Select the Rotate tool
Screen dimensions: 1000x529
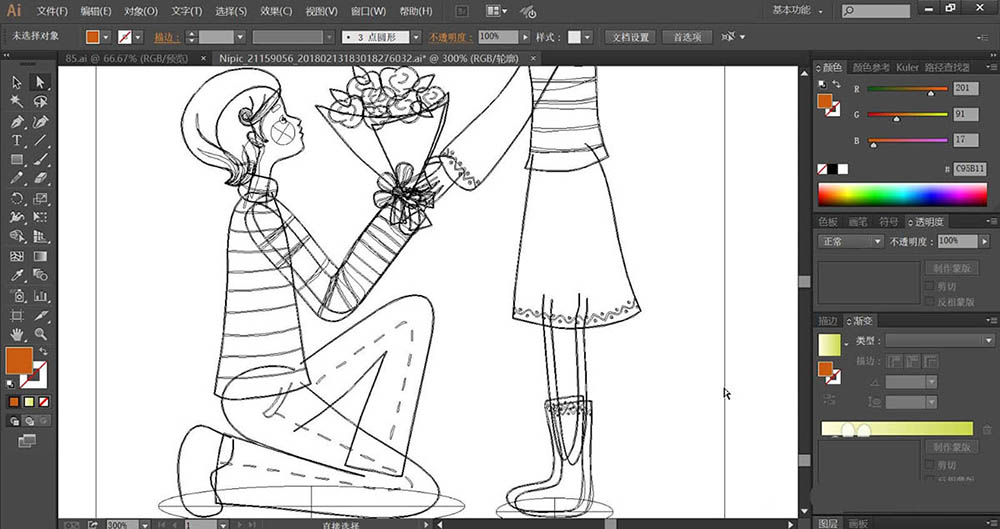17,198
